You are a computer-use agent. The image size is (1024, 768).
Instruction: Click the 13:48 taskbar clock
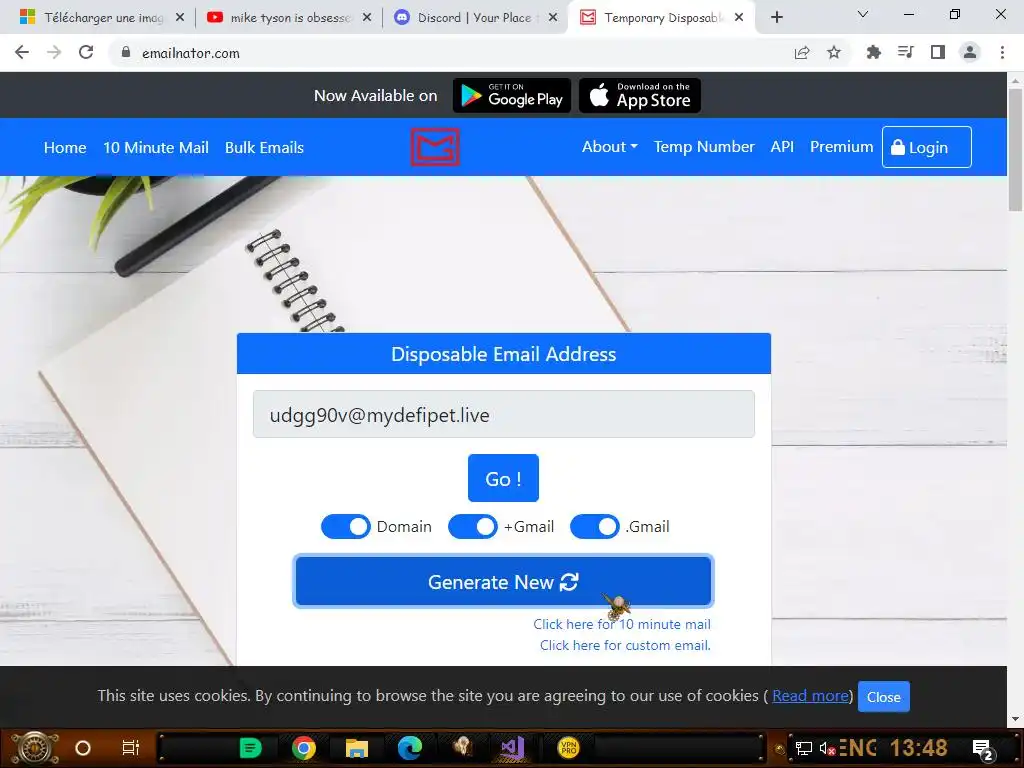pos(918,748)
